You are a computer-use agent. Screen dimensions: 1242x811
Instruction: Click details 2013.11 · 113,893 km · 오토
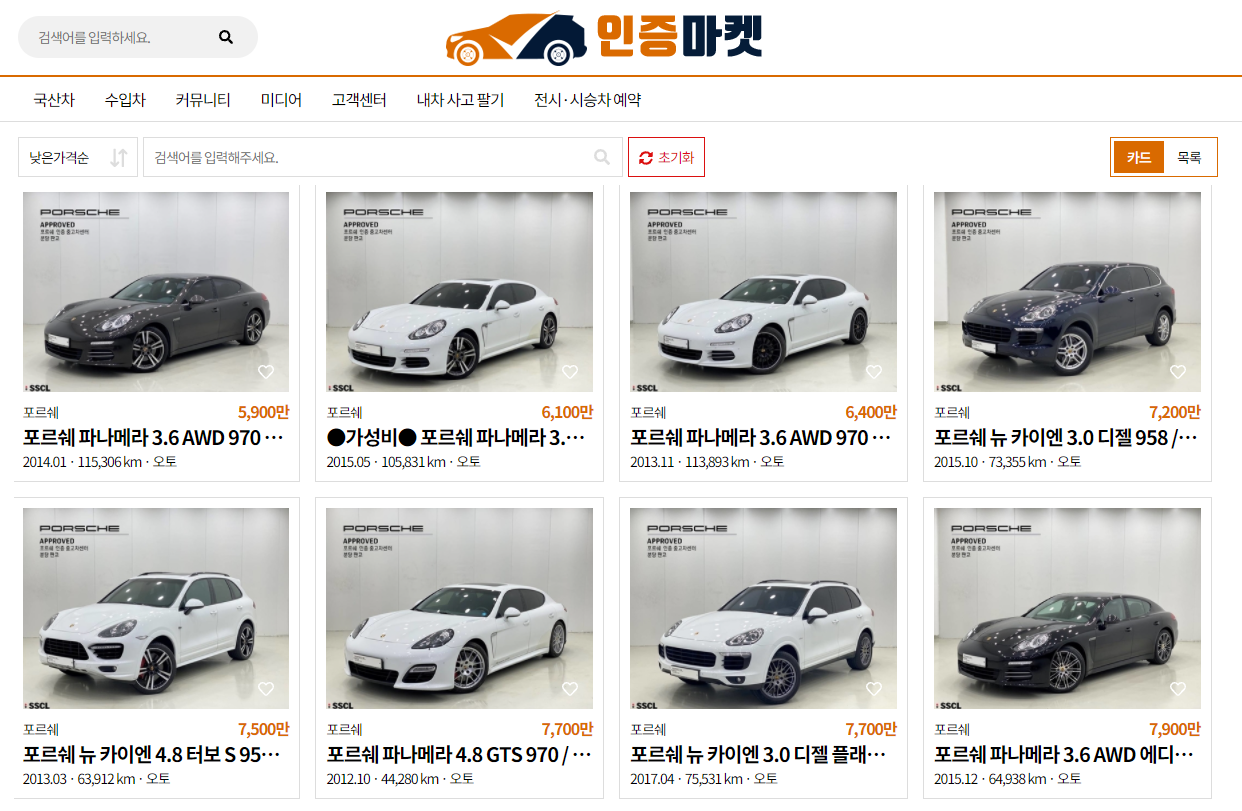point(708,462)
